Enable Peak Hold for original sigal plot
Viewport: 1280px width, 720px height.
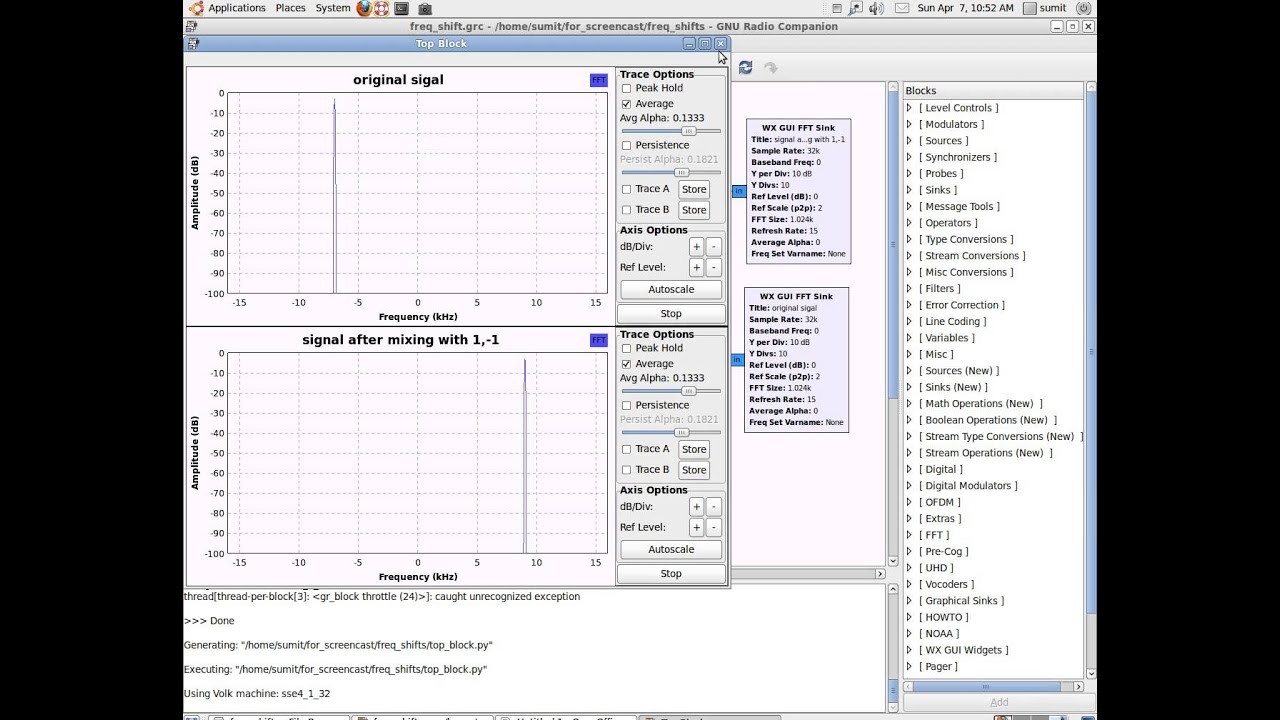point(627,88)
